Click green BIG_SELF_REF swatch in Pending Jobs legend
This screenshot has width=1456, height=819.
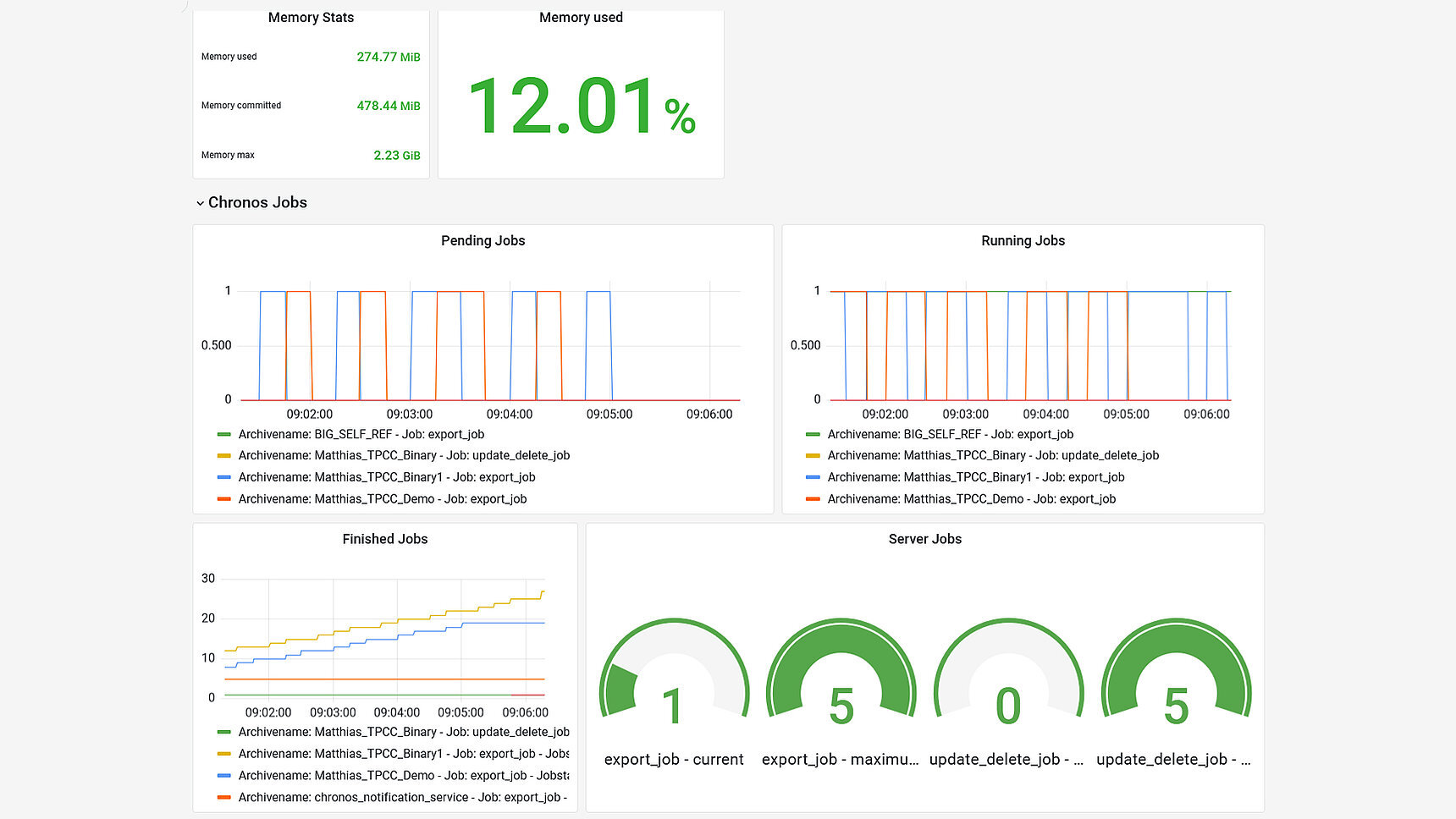tap(223, 434)
